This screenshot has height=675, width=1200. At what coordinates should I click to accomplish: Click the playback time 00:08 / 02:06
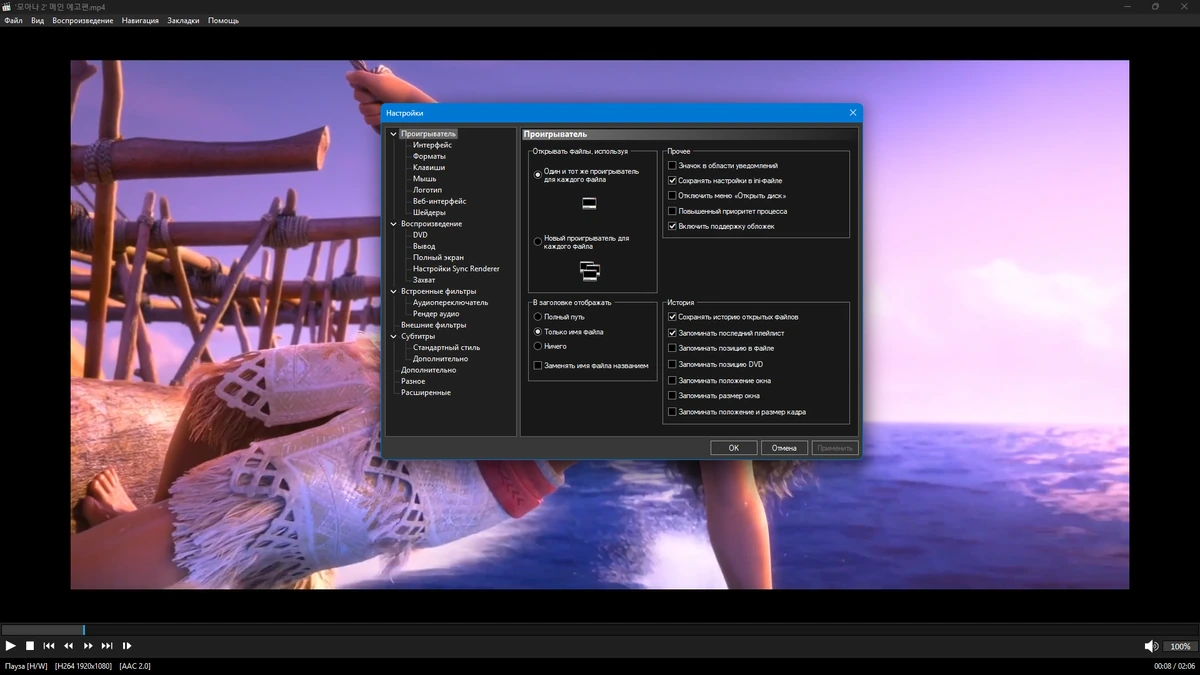point(1175,666)
